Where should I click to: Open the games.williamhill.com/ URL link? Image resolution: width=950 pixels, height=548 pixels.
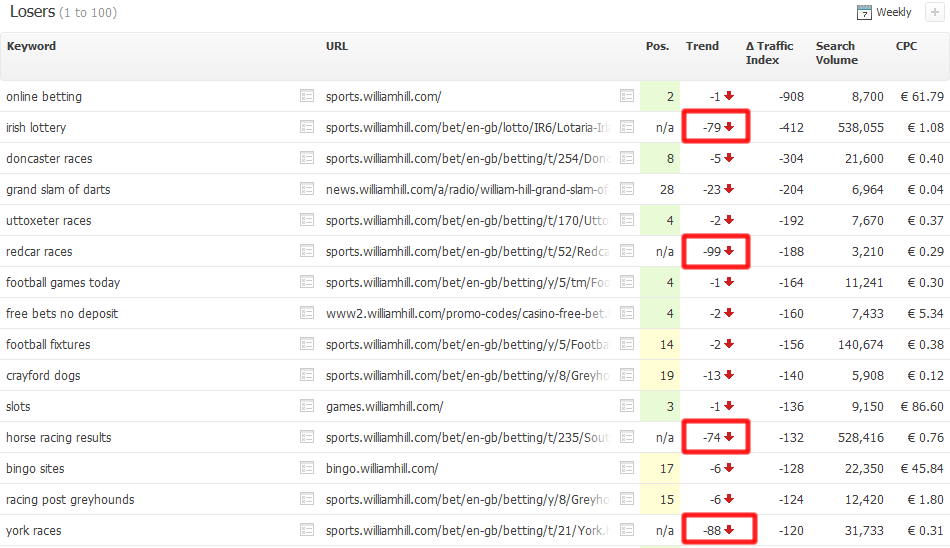(384, 407)
